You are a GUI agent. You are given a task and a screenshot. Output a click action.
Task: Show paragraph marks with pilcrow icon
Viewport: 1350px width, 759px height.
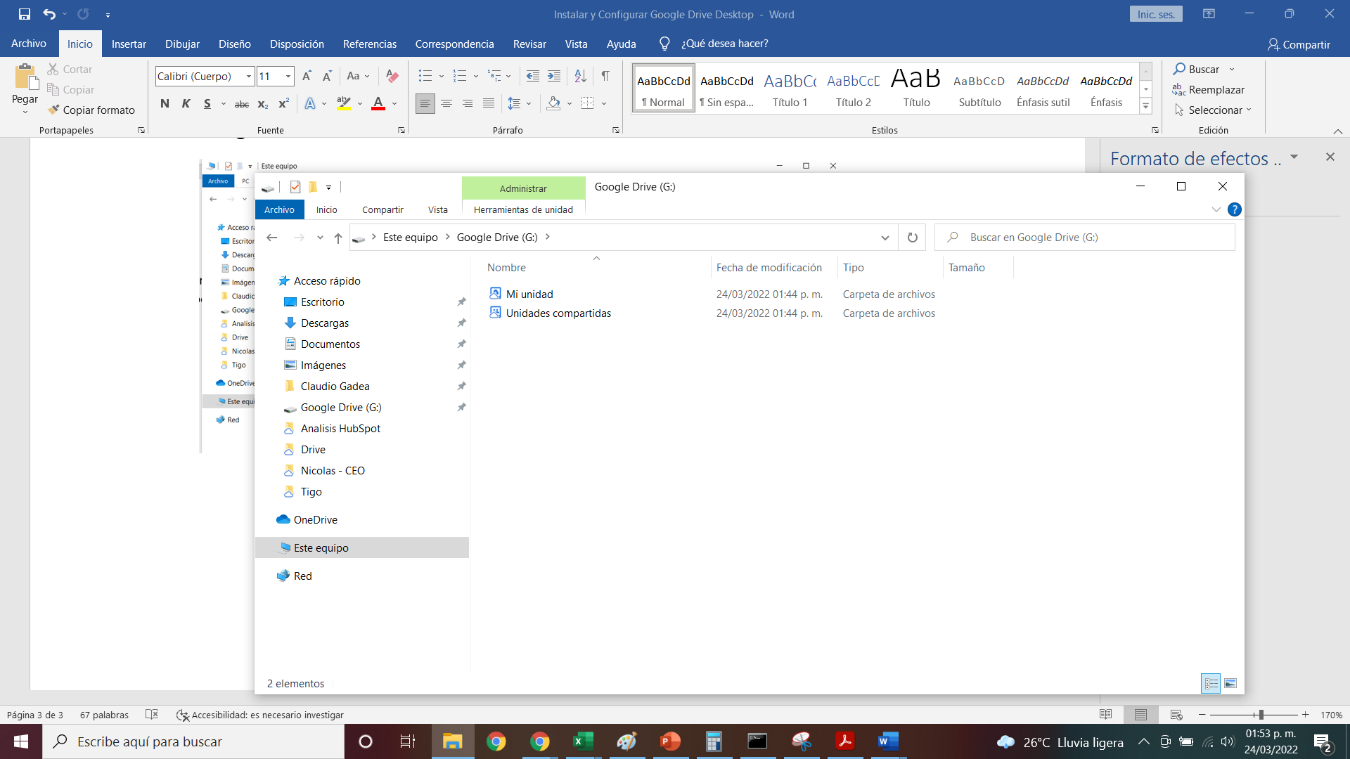point(605,76)
